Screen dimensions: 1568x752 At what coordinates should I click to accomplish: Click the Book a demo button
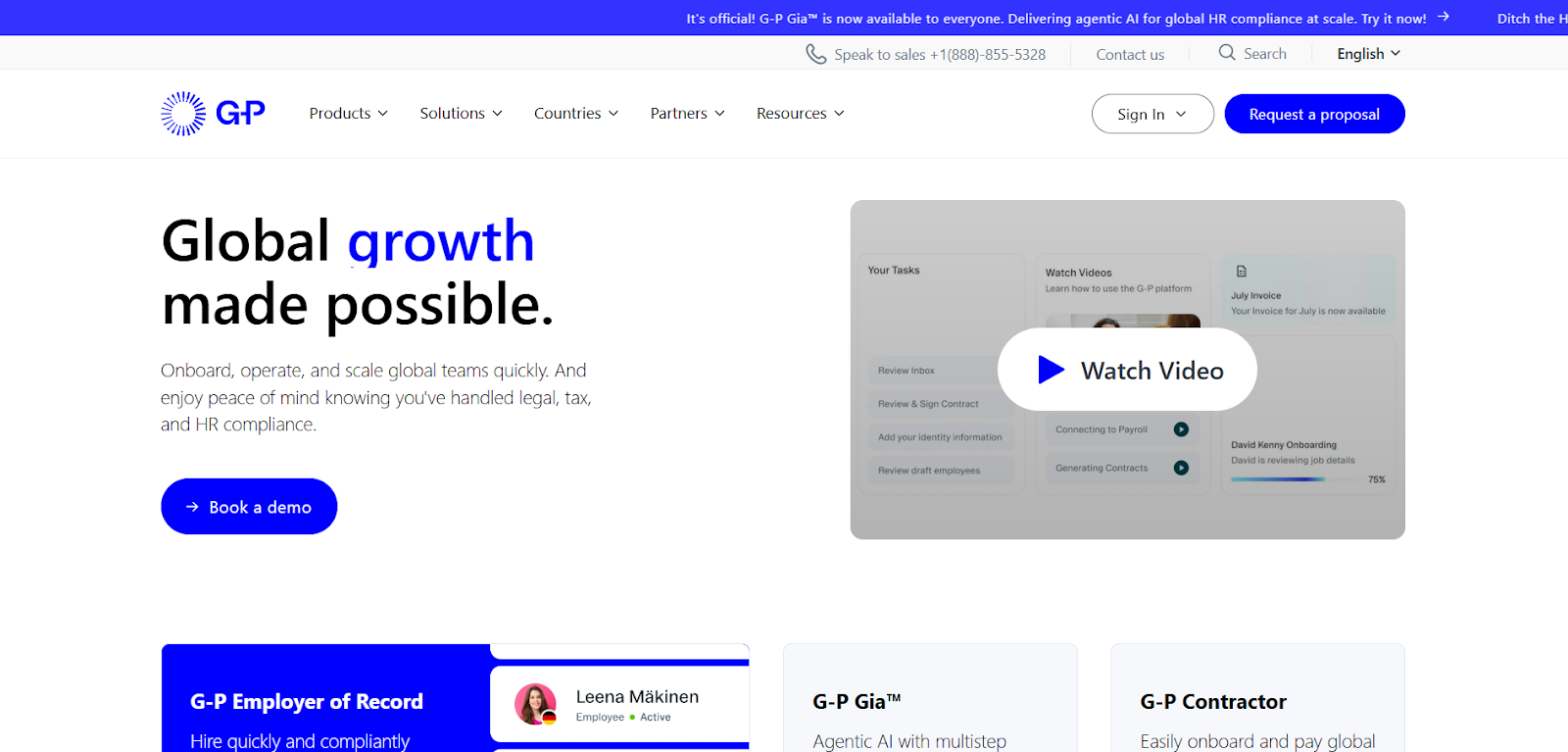(249, 506)
